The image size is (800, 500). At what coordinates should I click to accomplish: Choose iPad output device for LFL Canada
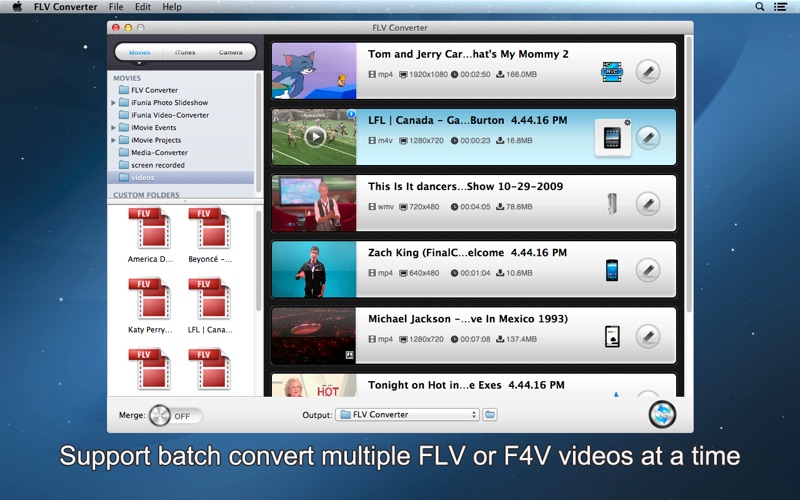pyautogui.click(x=612, y=138)
